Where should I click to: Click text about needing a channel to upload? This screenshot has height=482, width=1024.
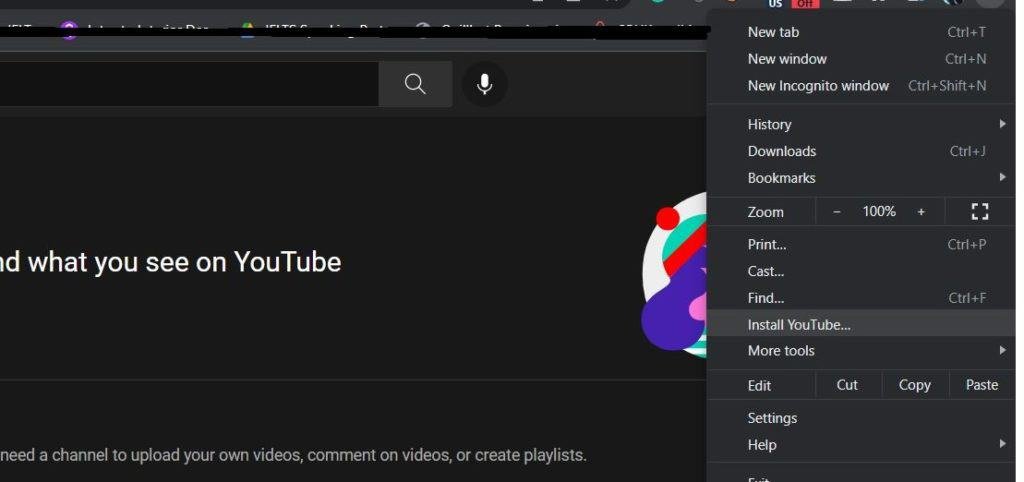[293, 455]
